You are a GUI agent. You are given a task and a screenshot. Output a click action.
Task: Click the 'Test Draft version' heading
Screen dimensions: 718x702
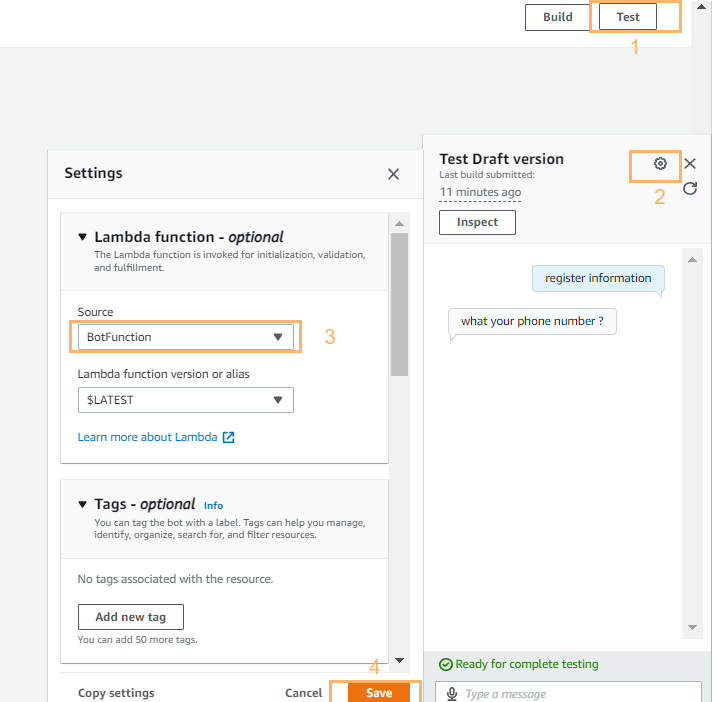point(501,159)
